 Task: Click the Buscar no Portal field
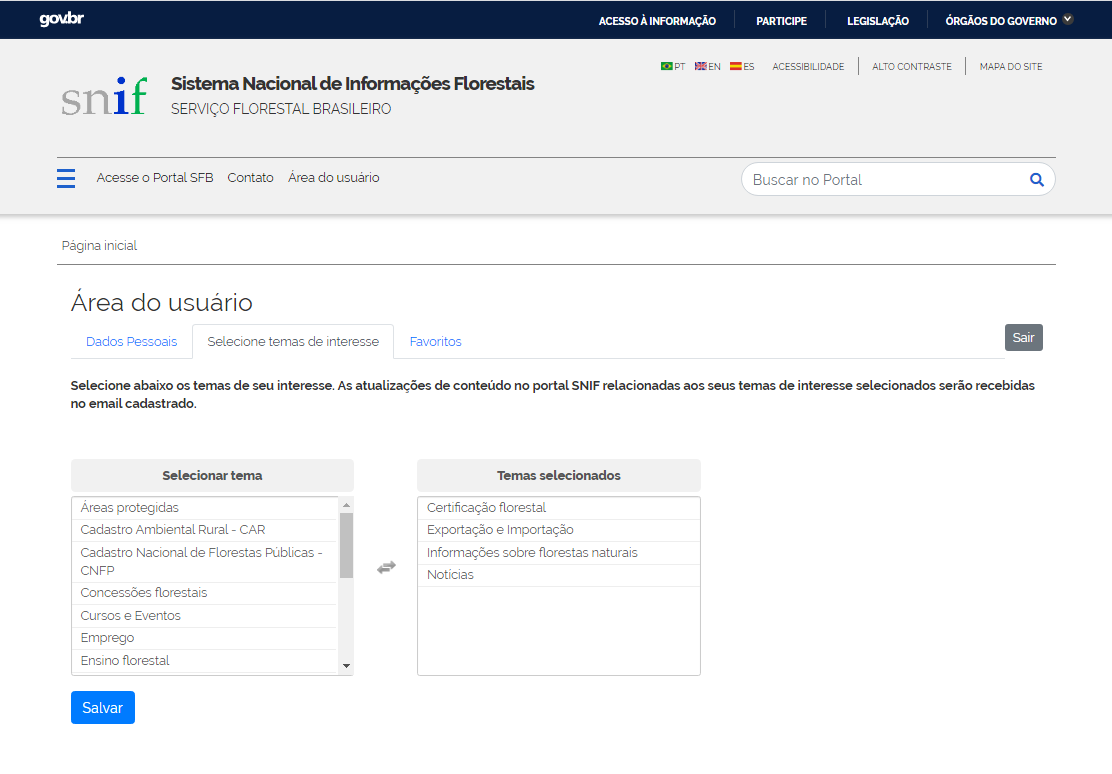coord(885,180)
